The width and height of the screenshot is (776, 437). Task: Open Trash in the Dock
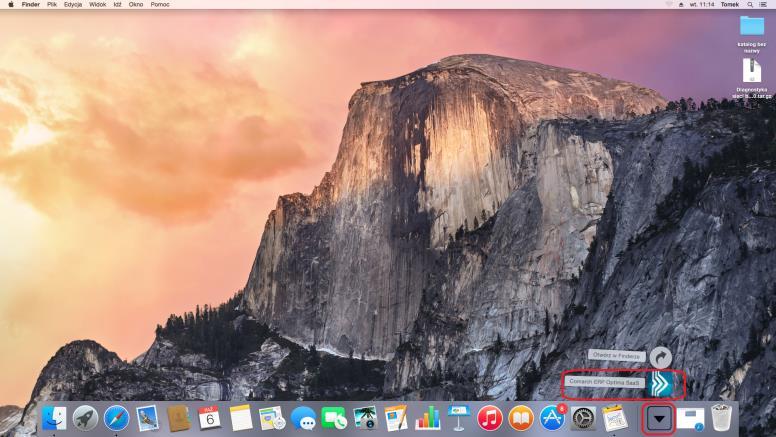point(721,418)
